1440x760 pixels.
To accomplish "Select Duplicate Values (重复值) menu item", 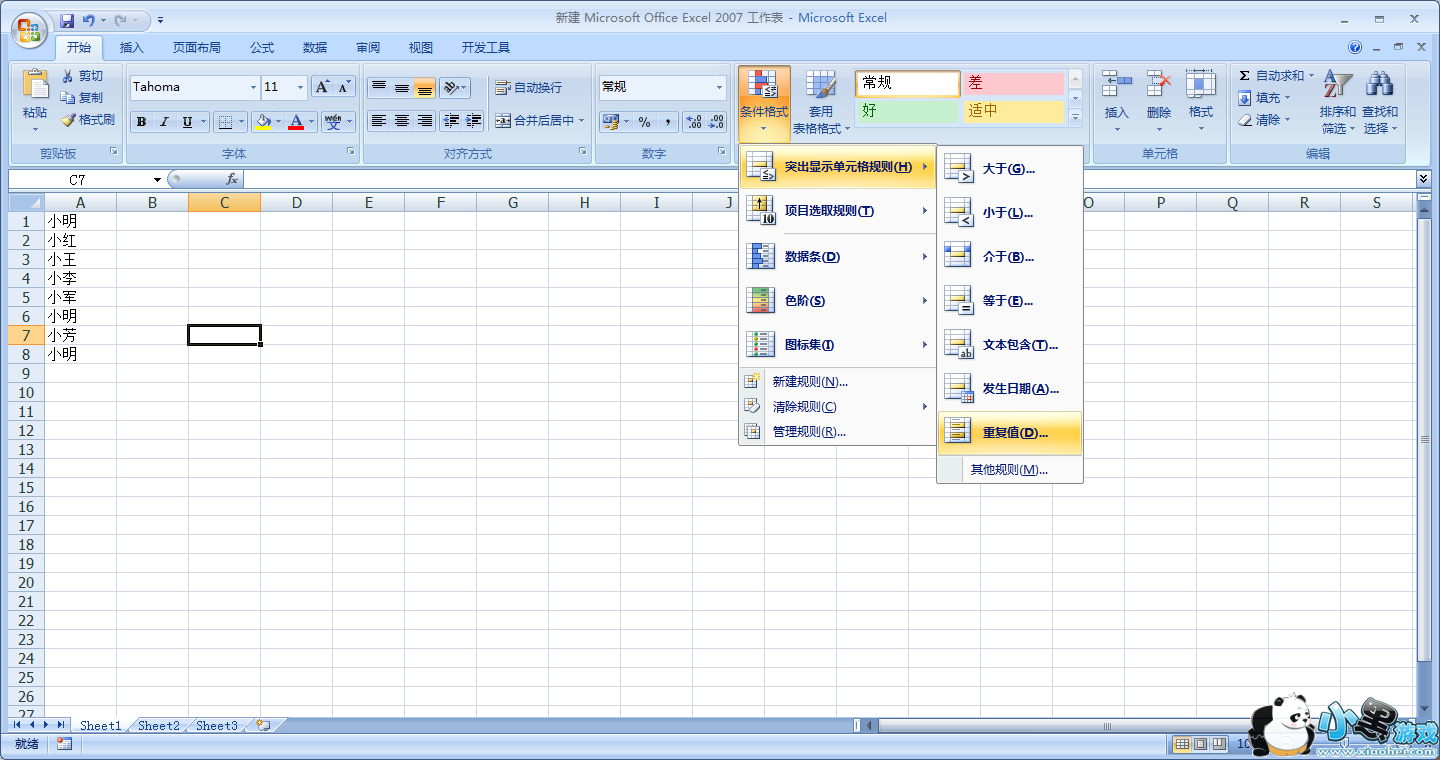I will pos(1009,433).
